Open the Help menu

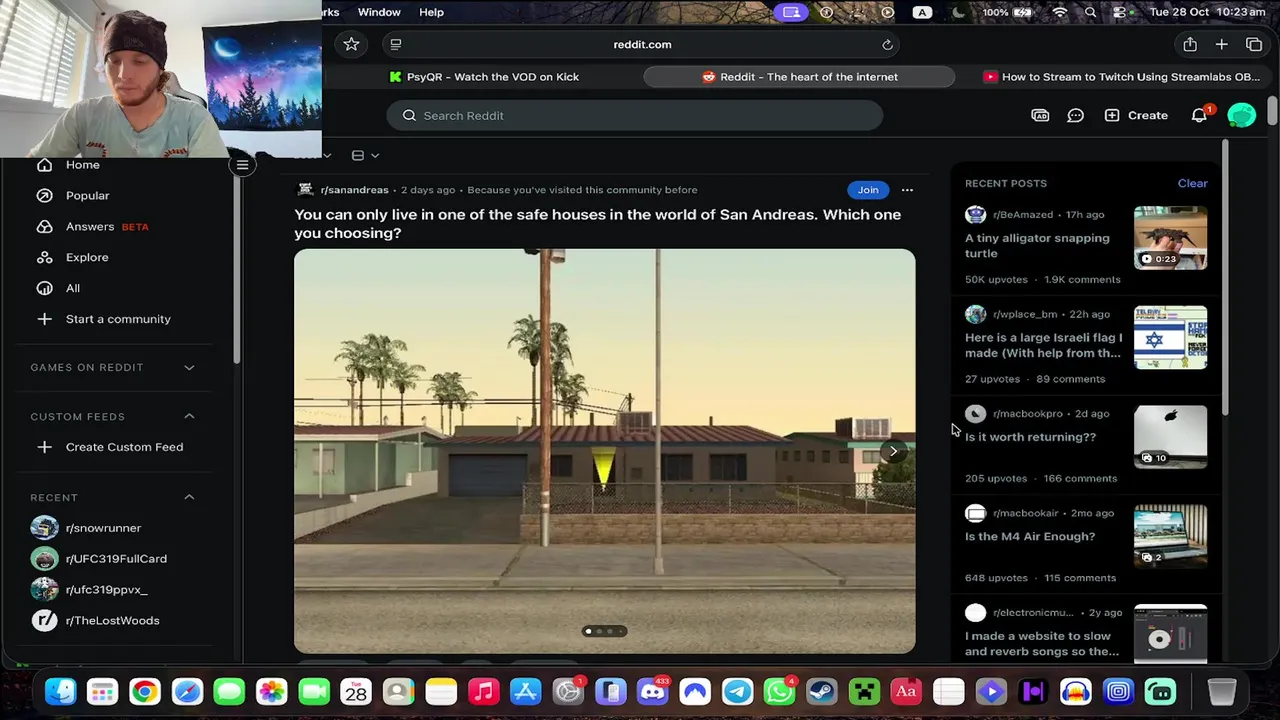pyautogui.click(x=431, y=12)
